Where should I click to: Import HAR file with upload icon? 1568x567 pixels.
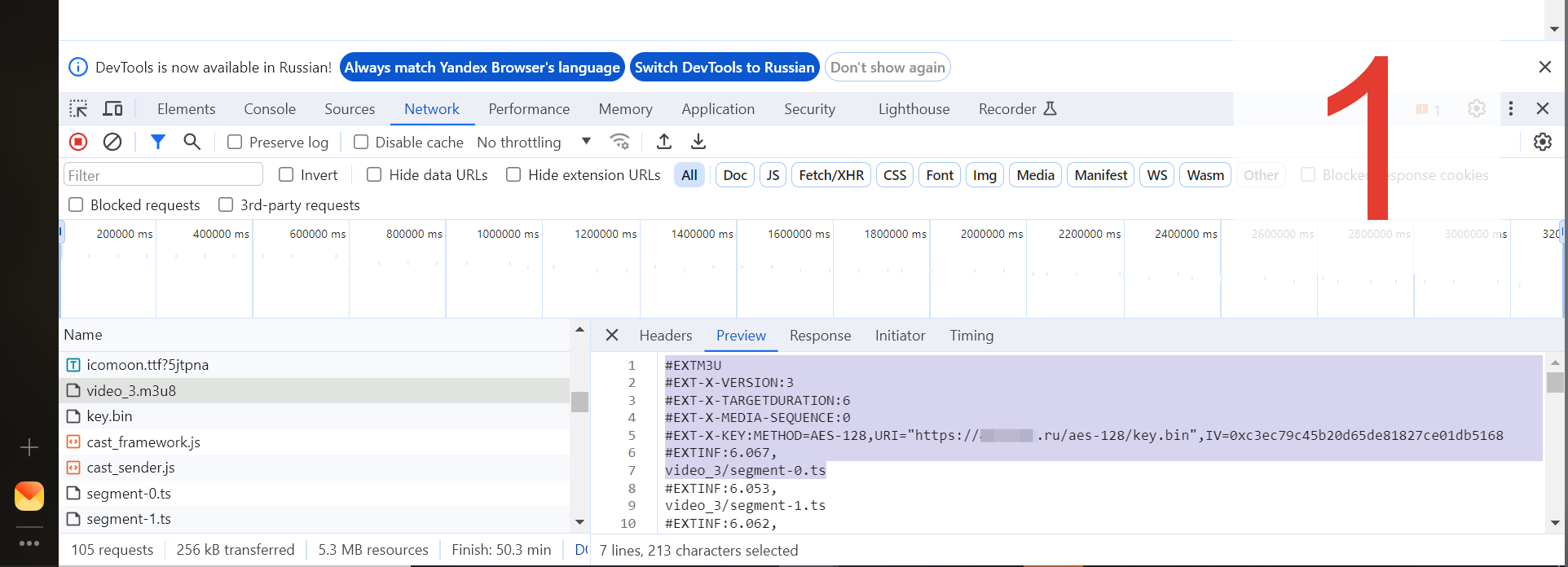pos(664,142)
